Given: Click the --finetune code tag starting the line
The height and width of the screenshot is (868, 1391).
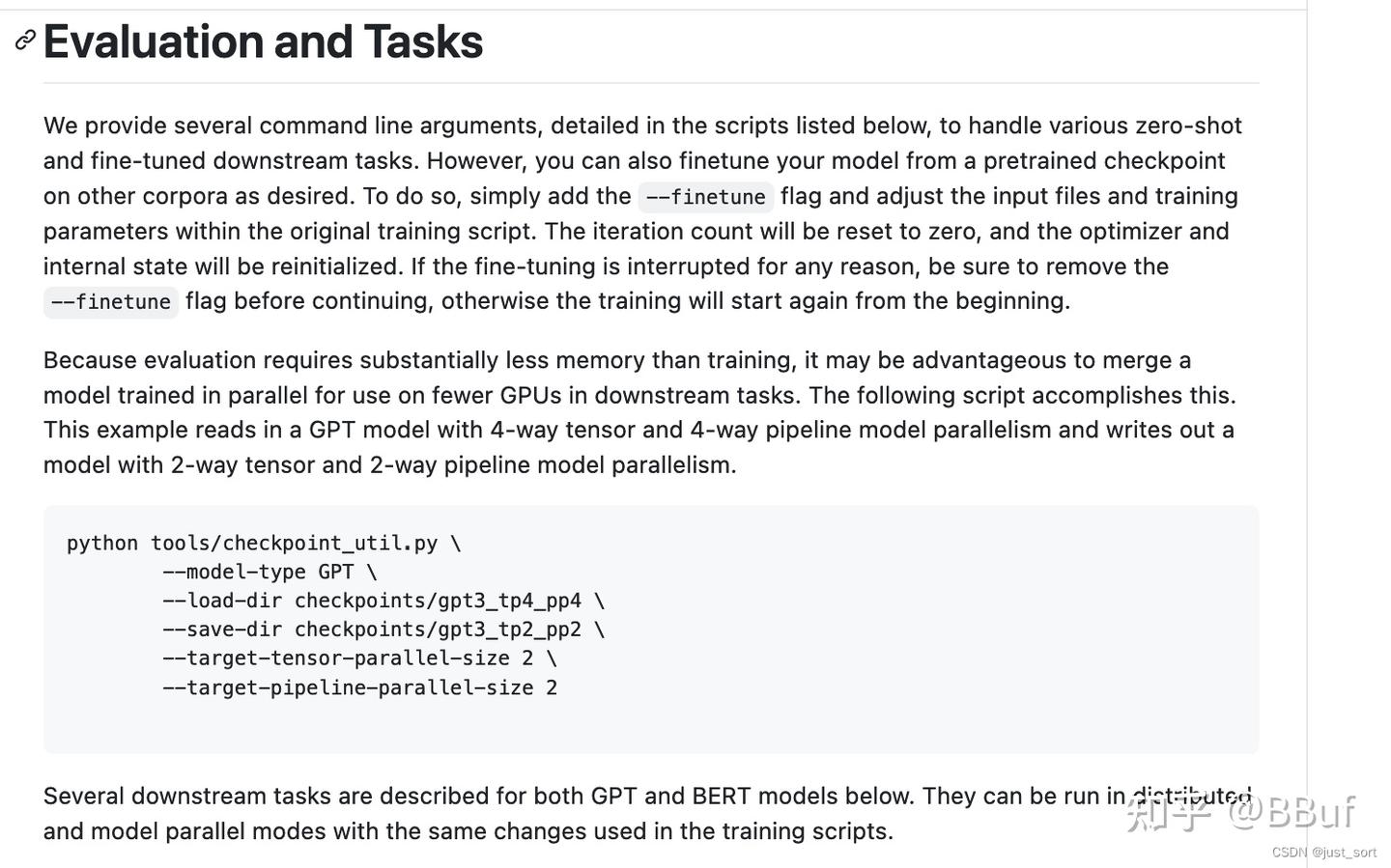Looking at the screenshot, I should tap(111, 302).
